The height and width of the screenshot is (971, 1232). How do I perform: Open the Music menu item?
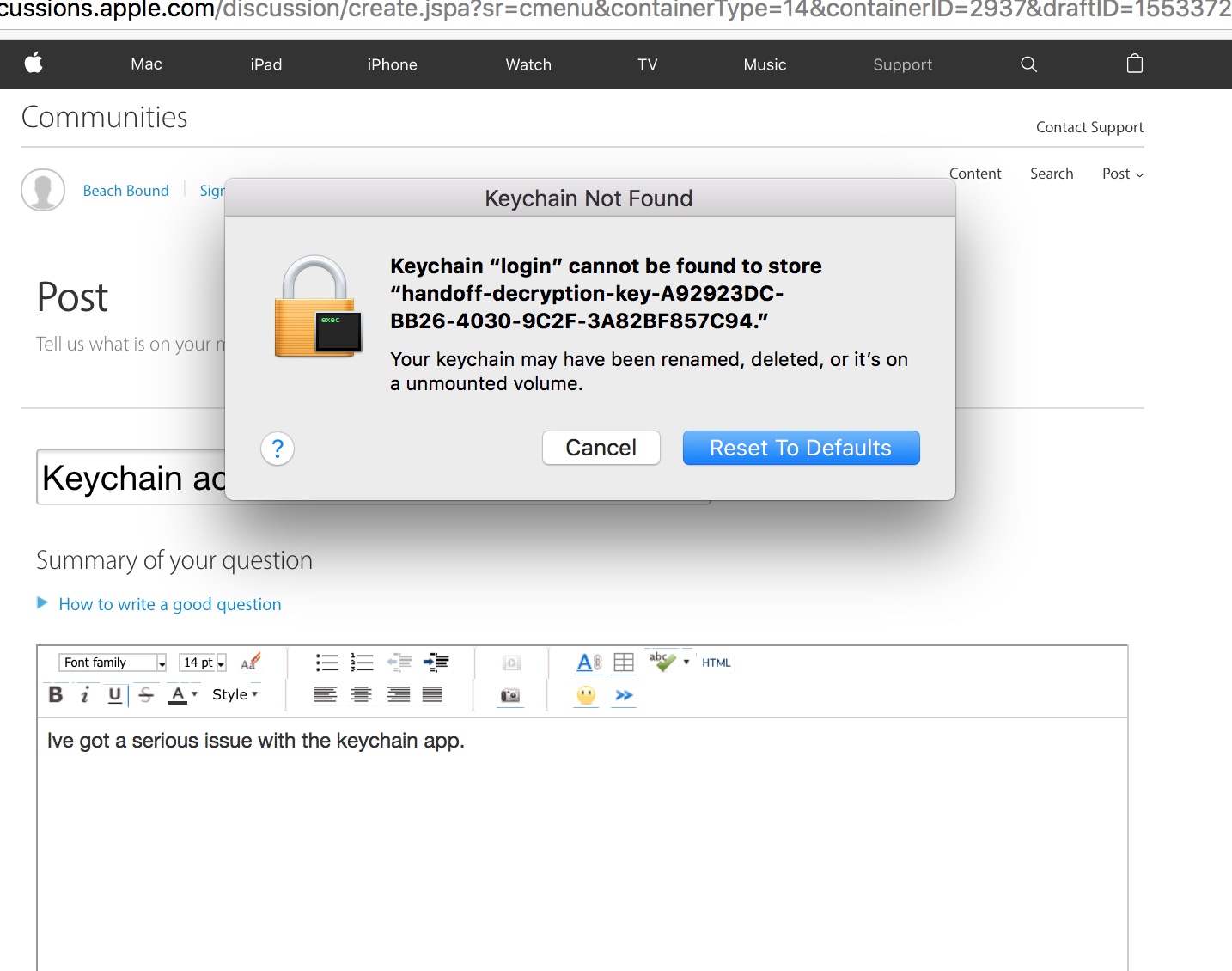(765, 64)
